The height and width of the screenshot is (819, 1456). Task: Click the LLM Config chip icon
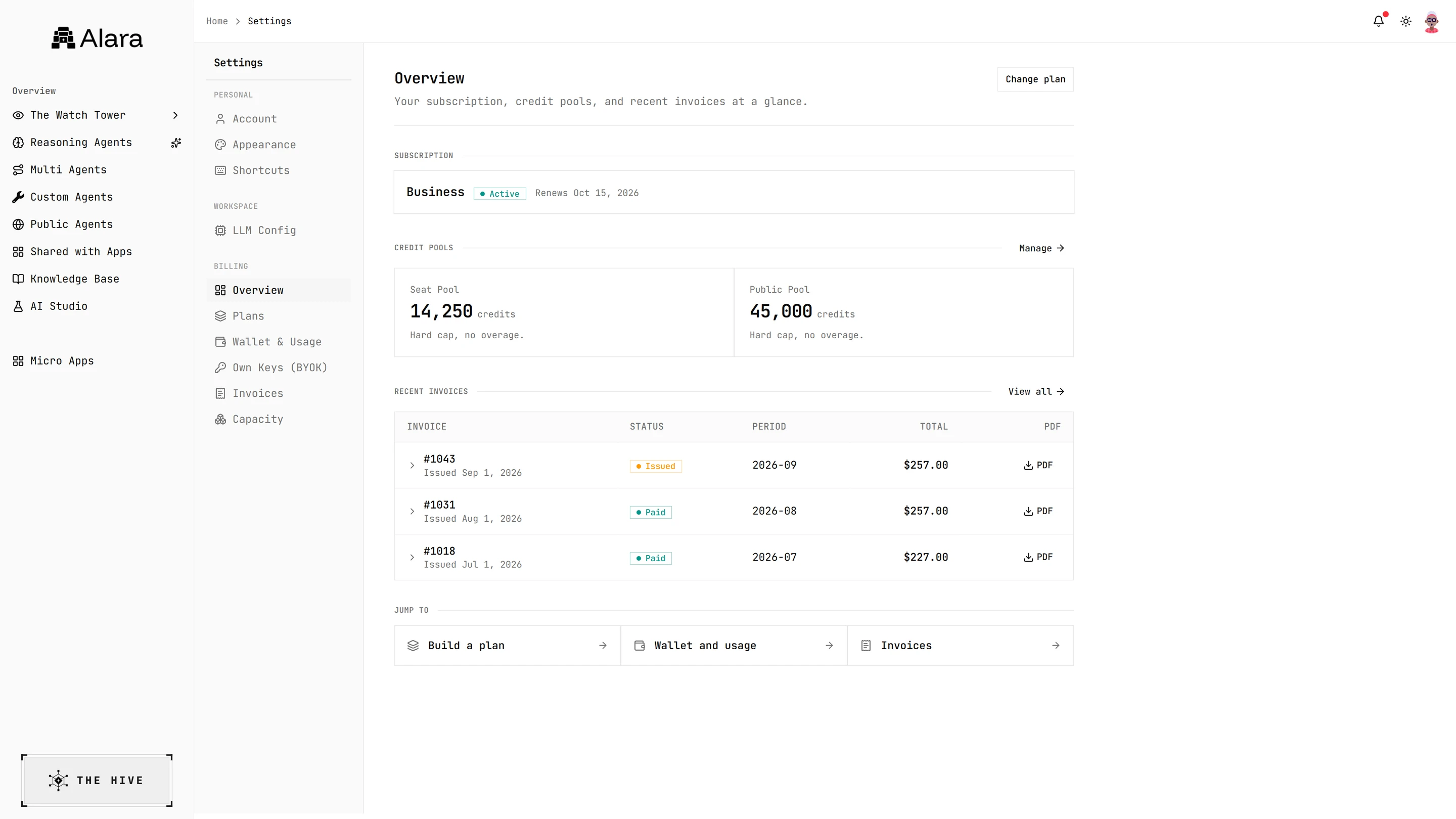pyautogui.click(x=220, y=231)
